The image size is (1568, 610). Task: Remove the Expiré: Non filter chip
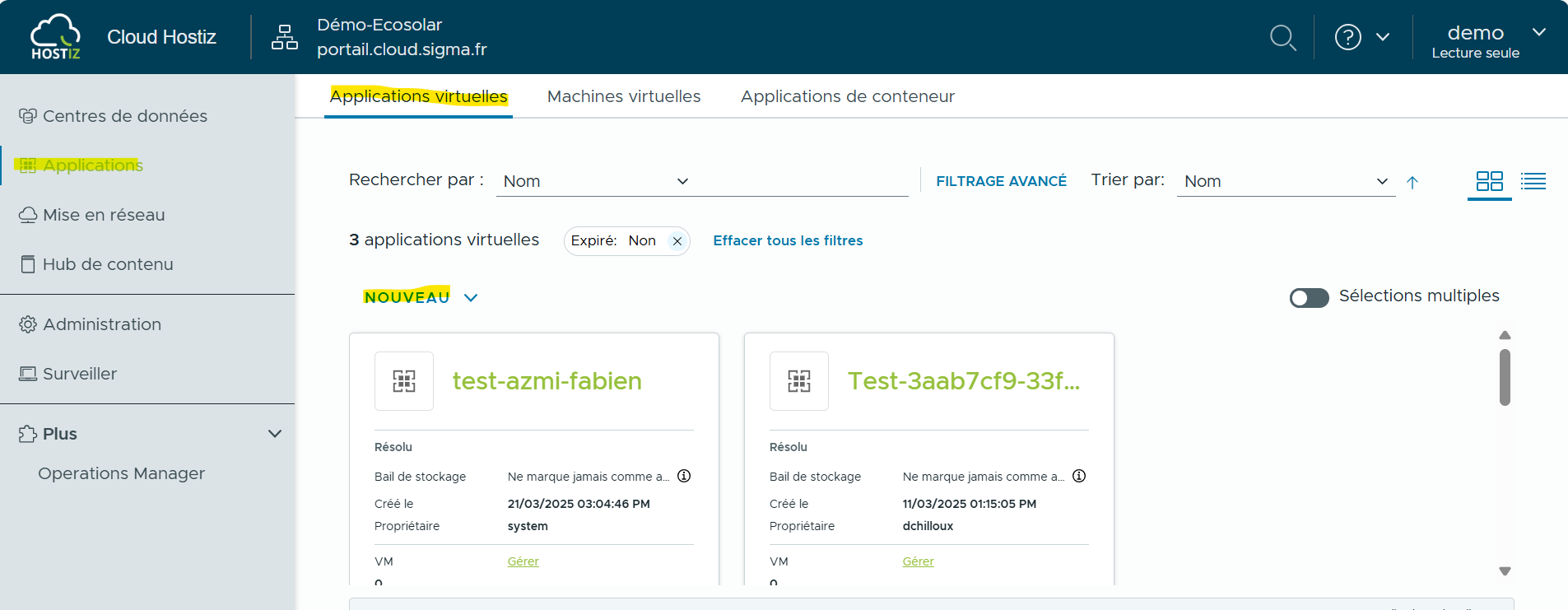click(x=677, y=241)
